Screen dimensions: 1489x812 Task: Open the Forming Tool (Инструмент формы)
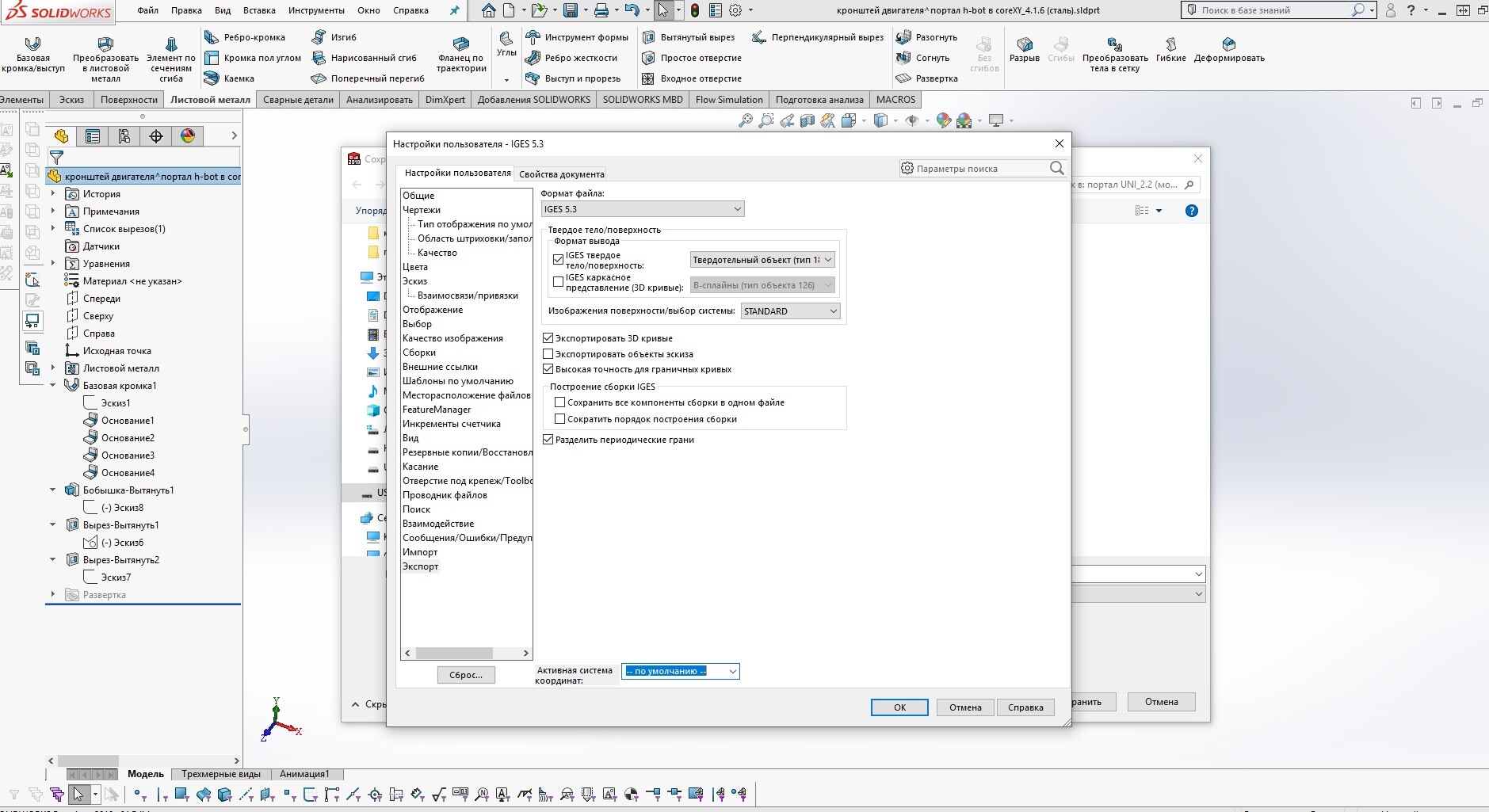click(577, 37)
